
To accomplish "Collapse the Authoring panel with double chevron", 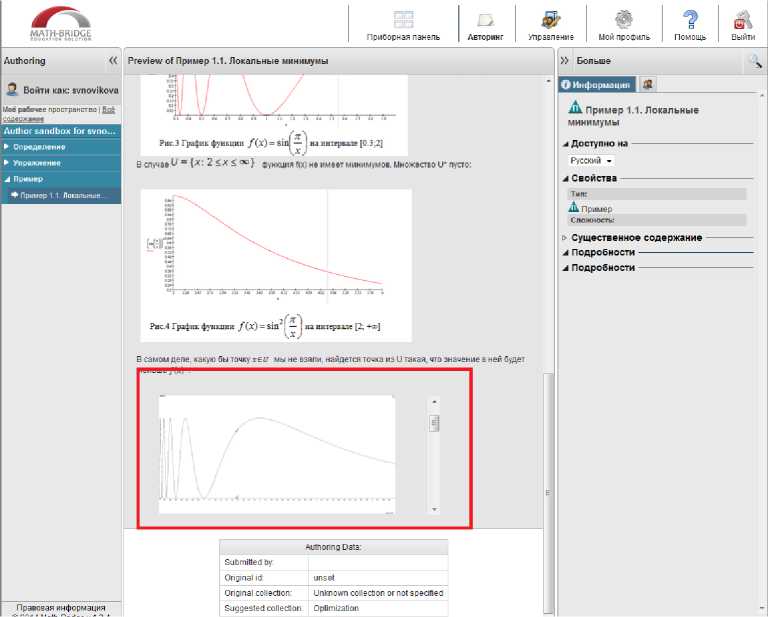I will point(113,61).
